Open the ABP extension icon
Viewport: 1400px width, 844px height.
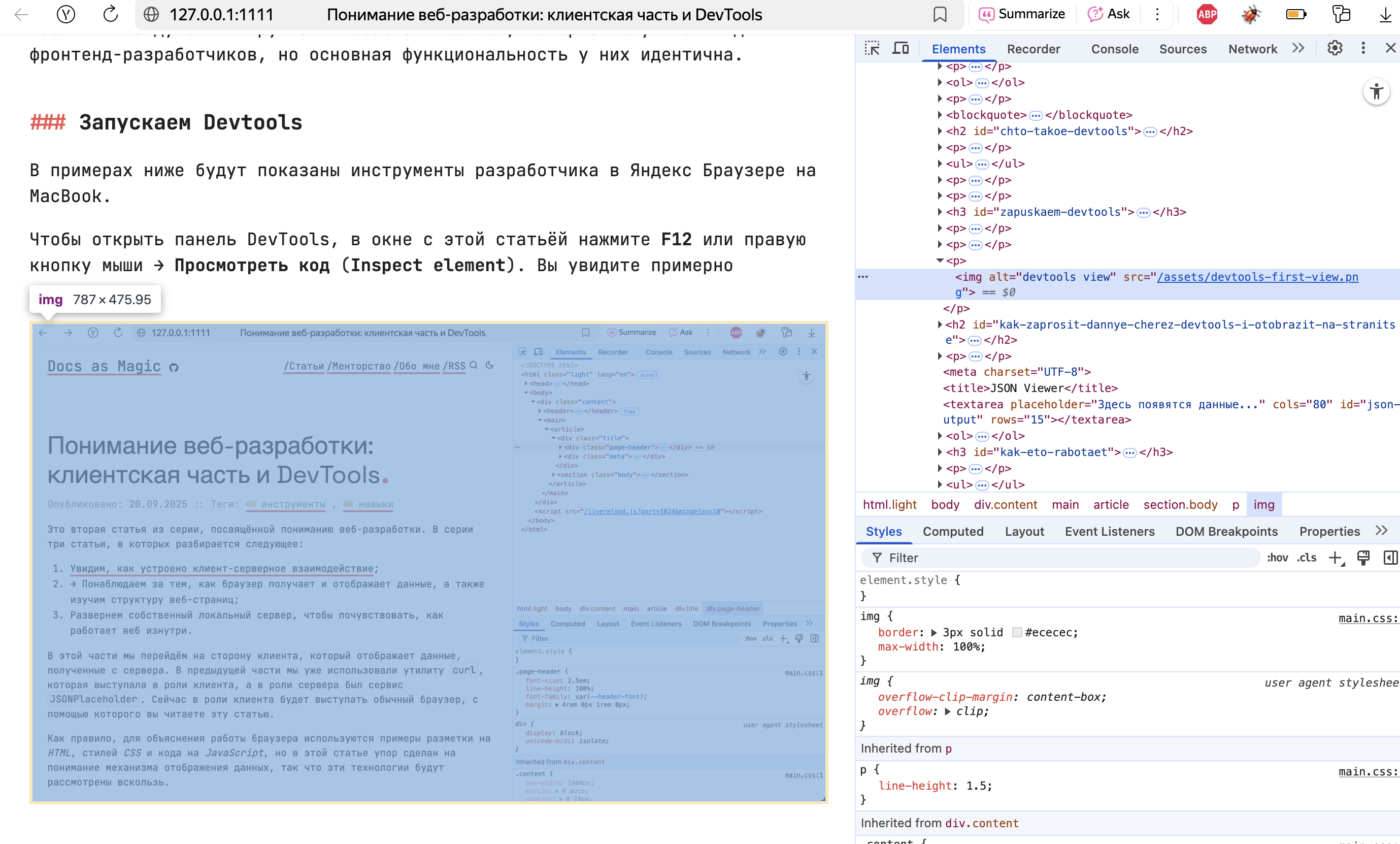point(1207,14)
